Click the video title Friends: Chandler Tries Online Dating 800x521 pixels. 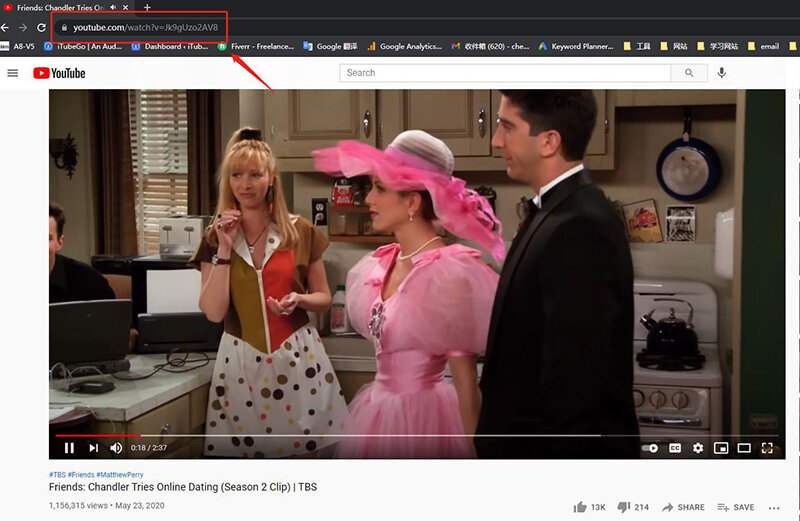(183, 487)
